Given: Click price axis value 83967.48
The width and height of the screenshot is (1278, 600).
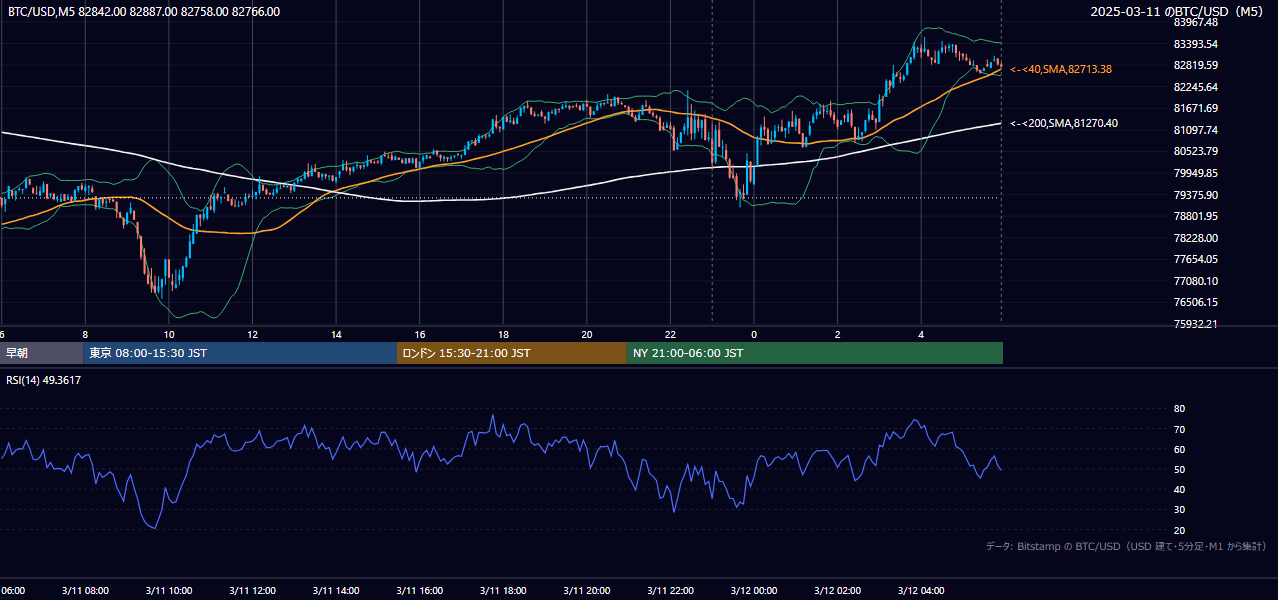Looking at the screenshot, I should 1196,22.
